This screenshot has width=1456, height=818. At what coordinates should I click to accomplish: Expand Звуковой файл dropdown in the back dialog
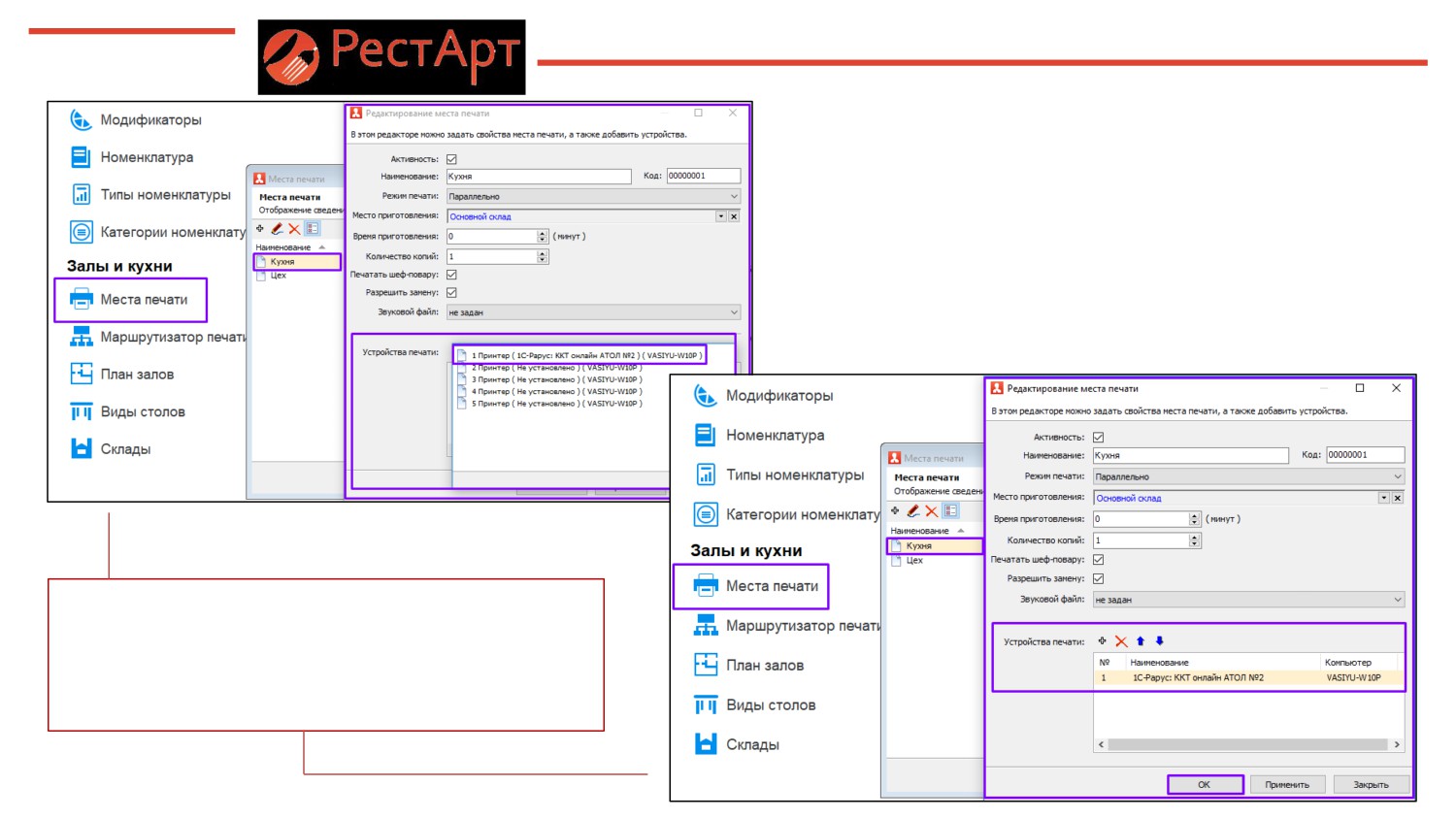tap(734, 312)
